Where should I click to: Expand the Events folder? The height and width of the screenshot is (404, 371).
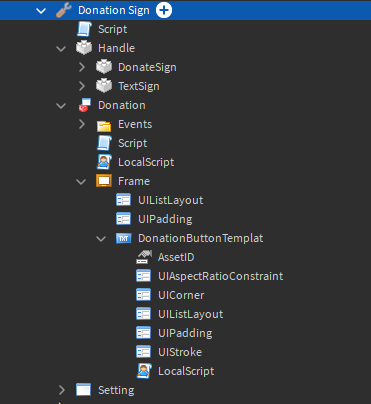[x=82, y=124]
